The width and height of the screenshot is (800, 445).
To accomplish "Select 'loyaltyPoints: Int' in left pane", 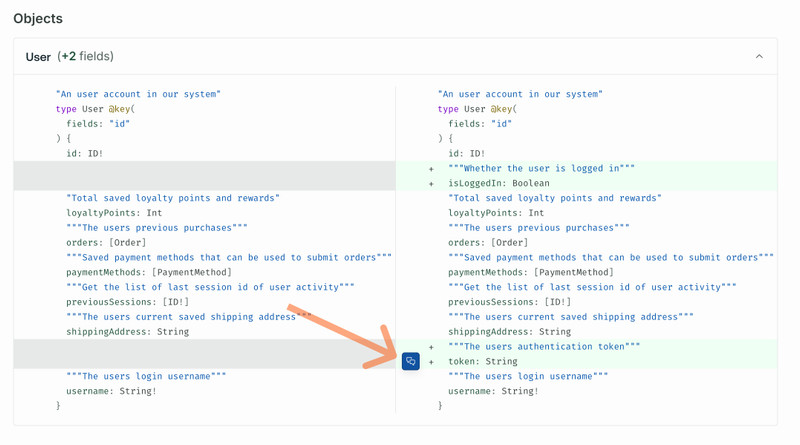I will pyautogui.click(x=114, y=213).
